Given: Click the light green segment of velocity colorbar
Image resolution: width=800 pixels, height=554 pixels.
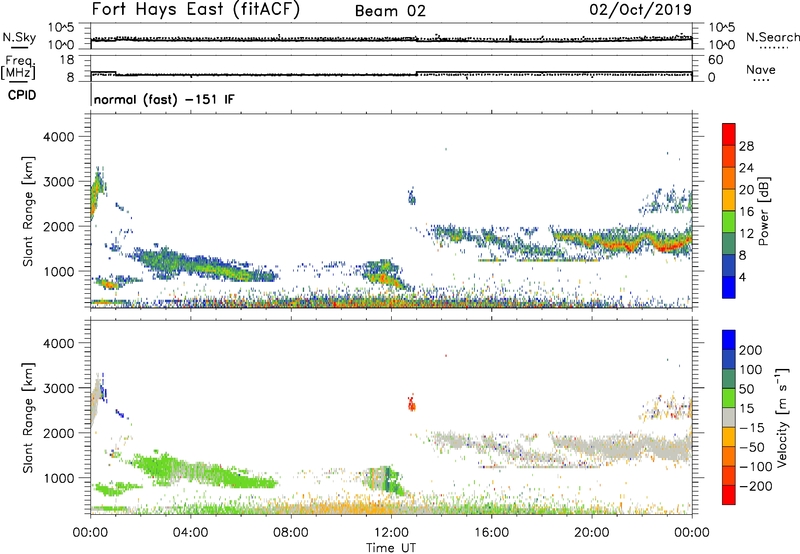Looking at the screenshot, I should tap(729, 398).
